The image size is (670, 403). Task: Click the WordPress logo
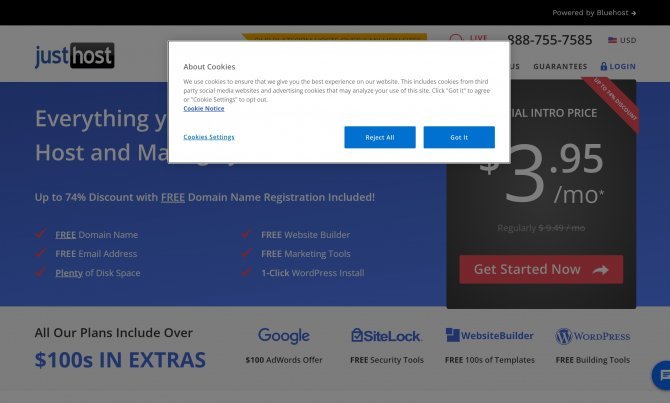[x=593, y=336]
